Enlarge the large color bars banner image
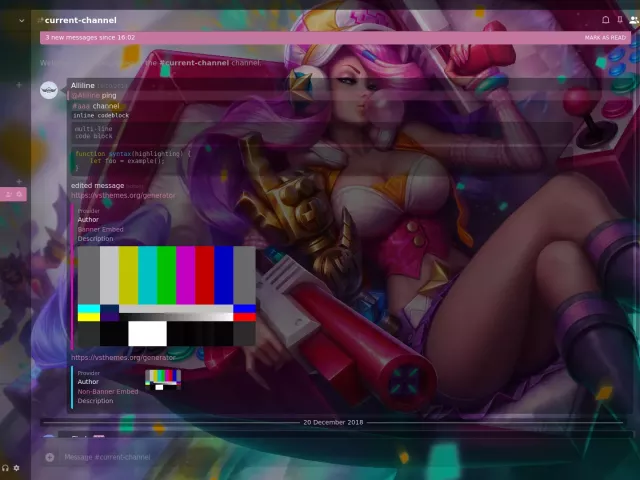This screenshot has width=640, height=480. point(166,296)
